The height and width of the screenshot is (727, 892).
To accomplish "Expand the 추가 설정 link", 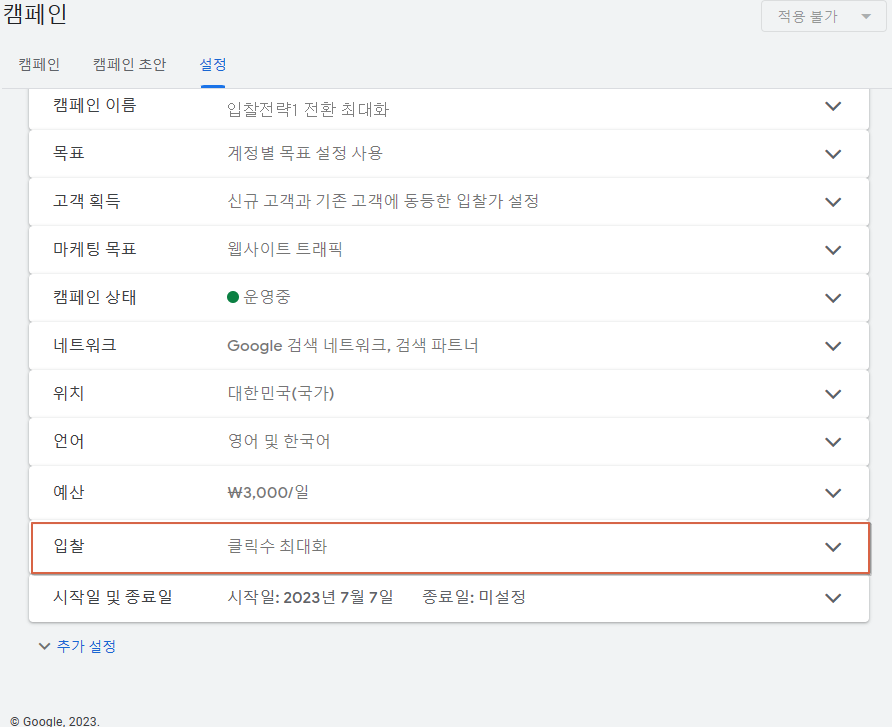I will tap(77, 647).
